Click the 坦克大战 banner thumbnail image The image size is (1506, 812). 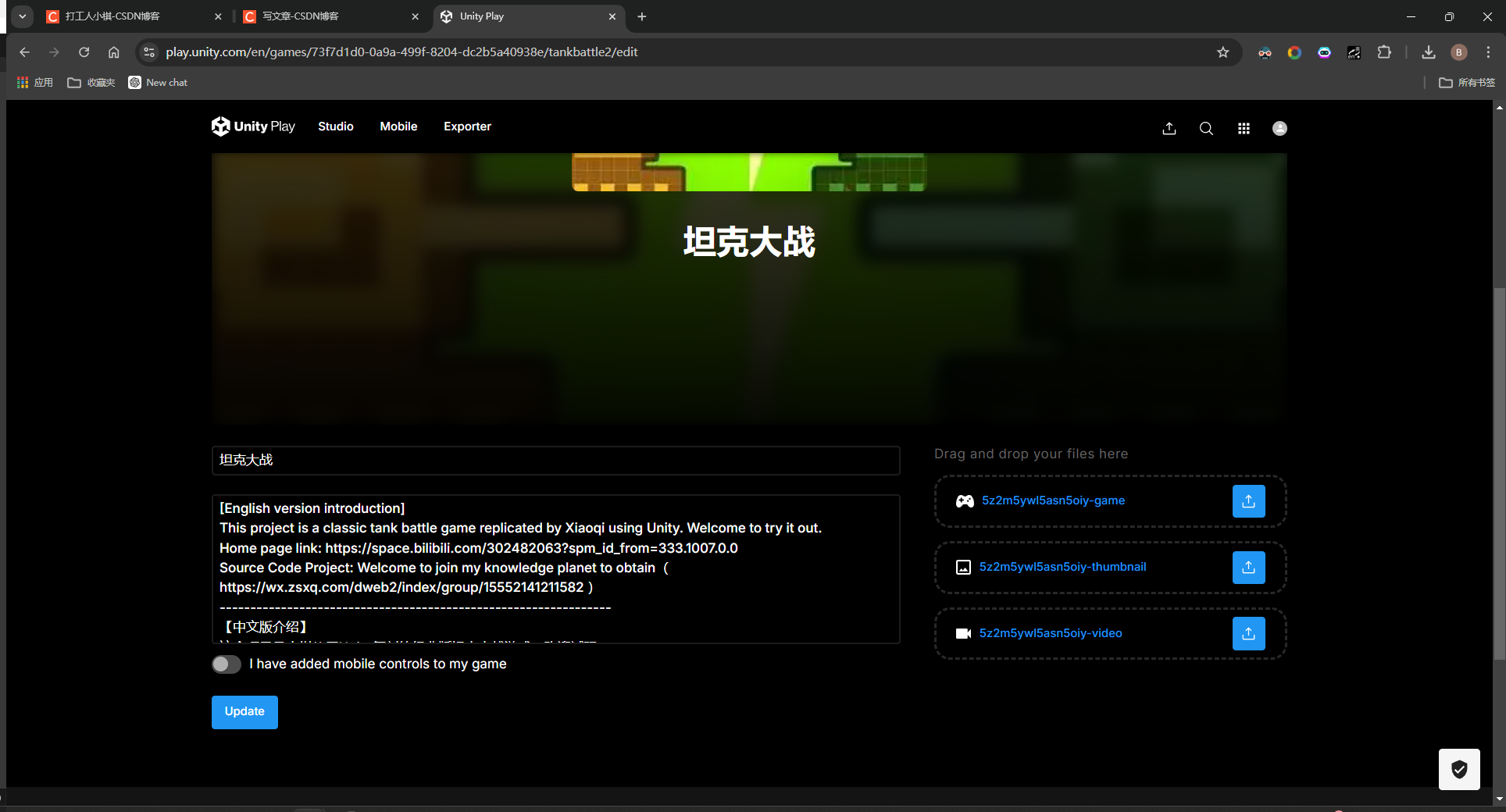point(749,173)
